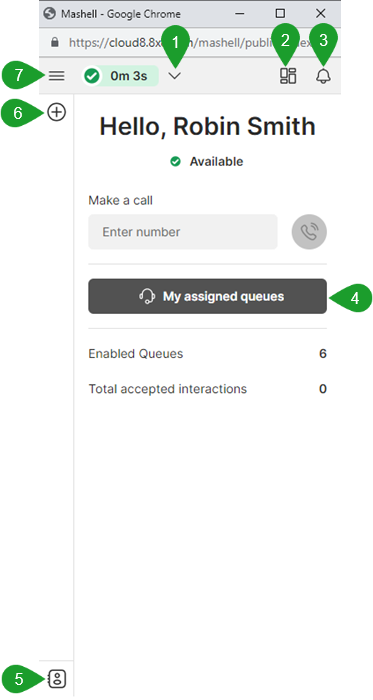Select the Enabled Queues row
Viewport: 373px width, 700px height.
point(207,354)
